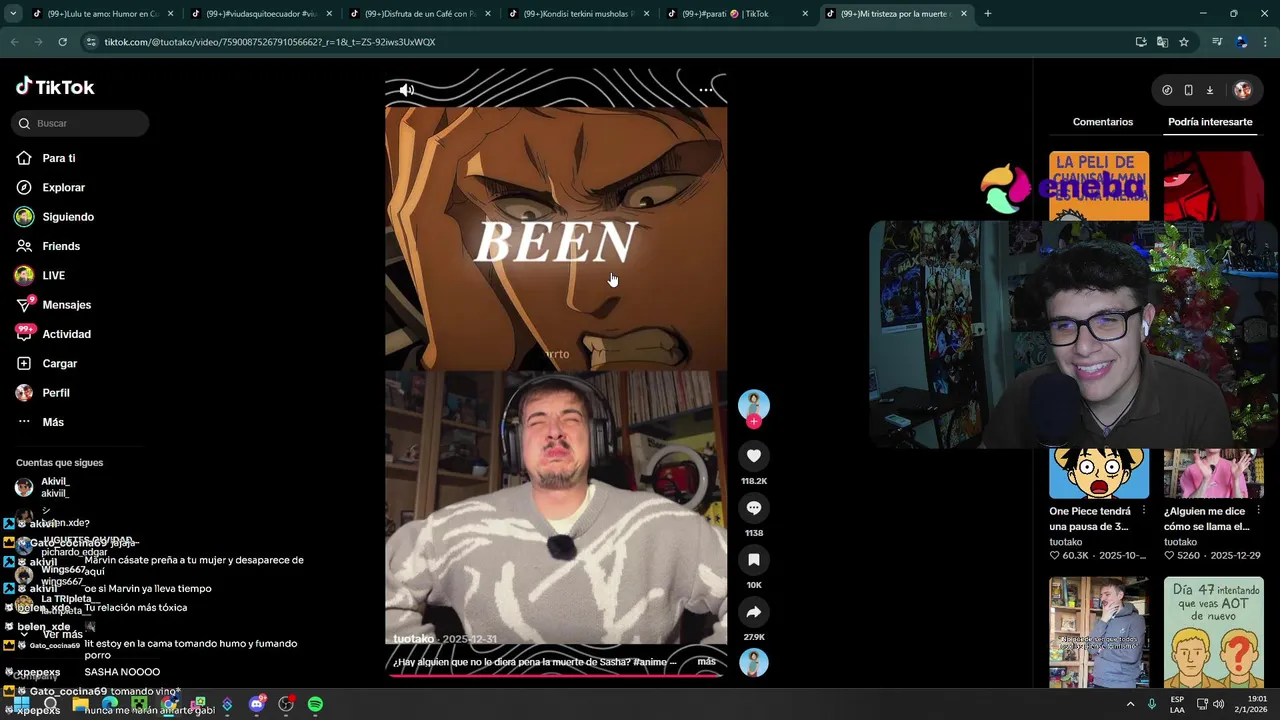Toggle microphone icon in system tray
Screen dimensions: 1280x720
1152,704
